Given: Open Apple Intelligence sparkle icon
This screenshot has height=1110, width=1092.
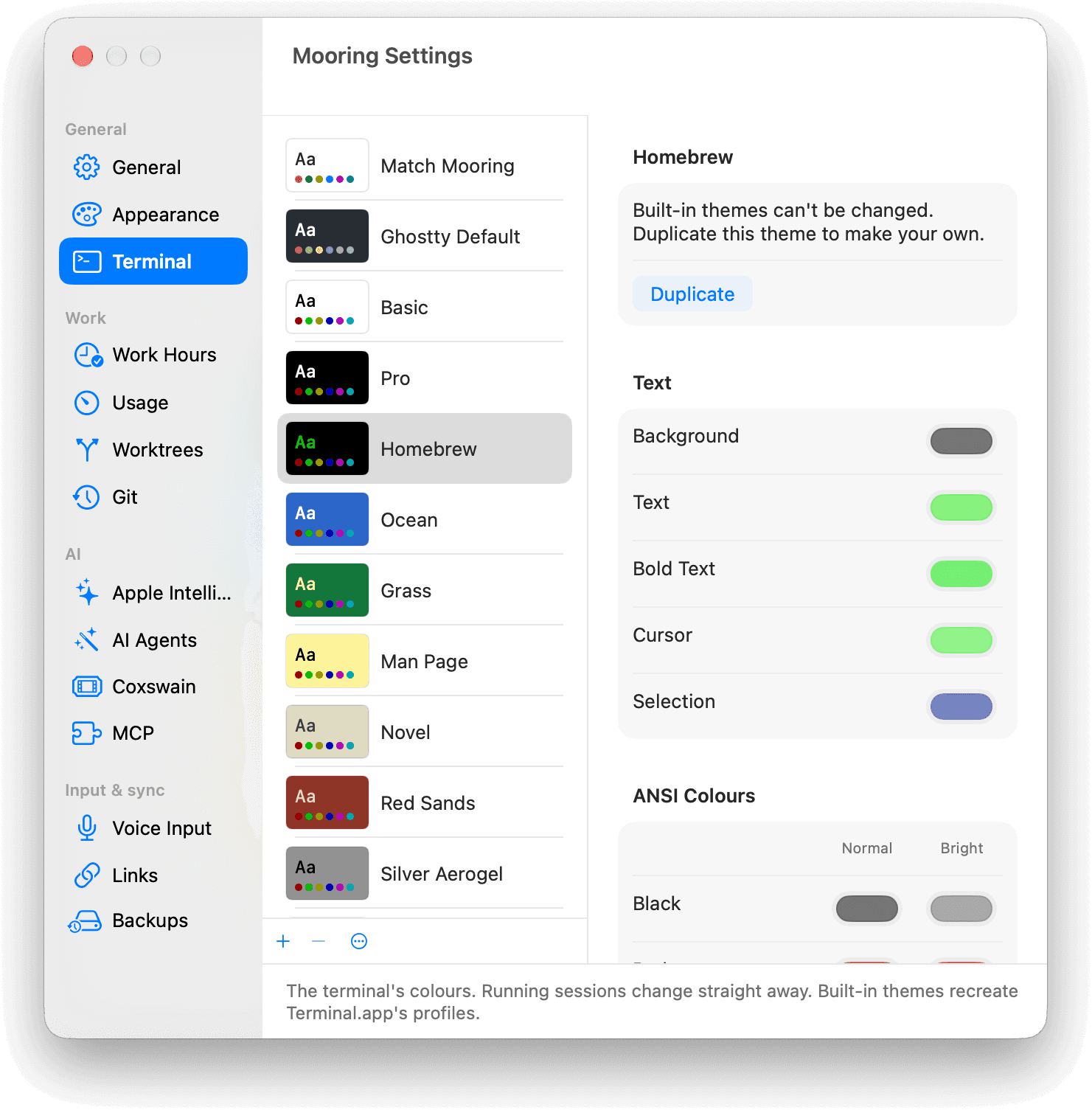Looking at the screenshot, I should [x=87, y=592].
